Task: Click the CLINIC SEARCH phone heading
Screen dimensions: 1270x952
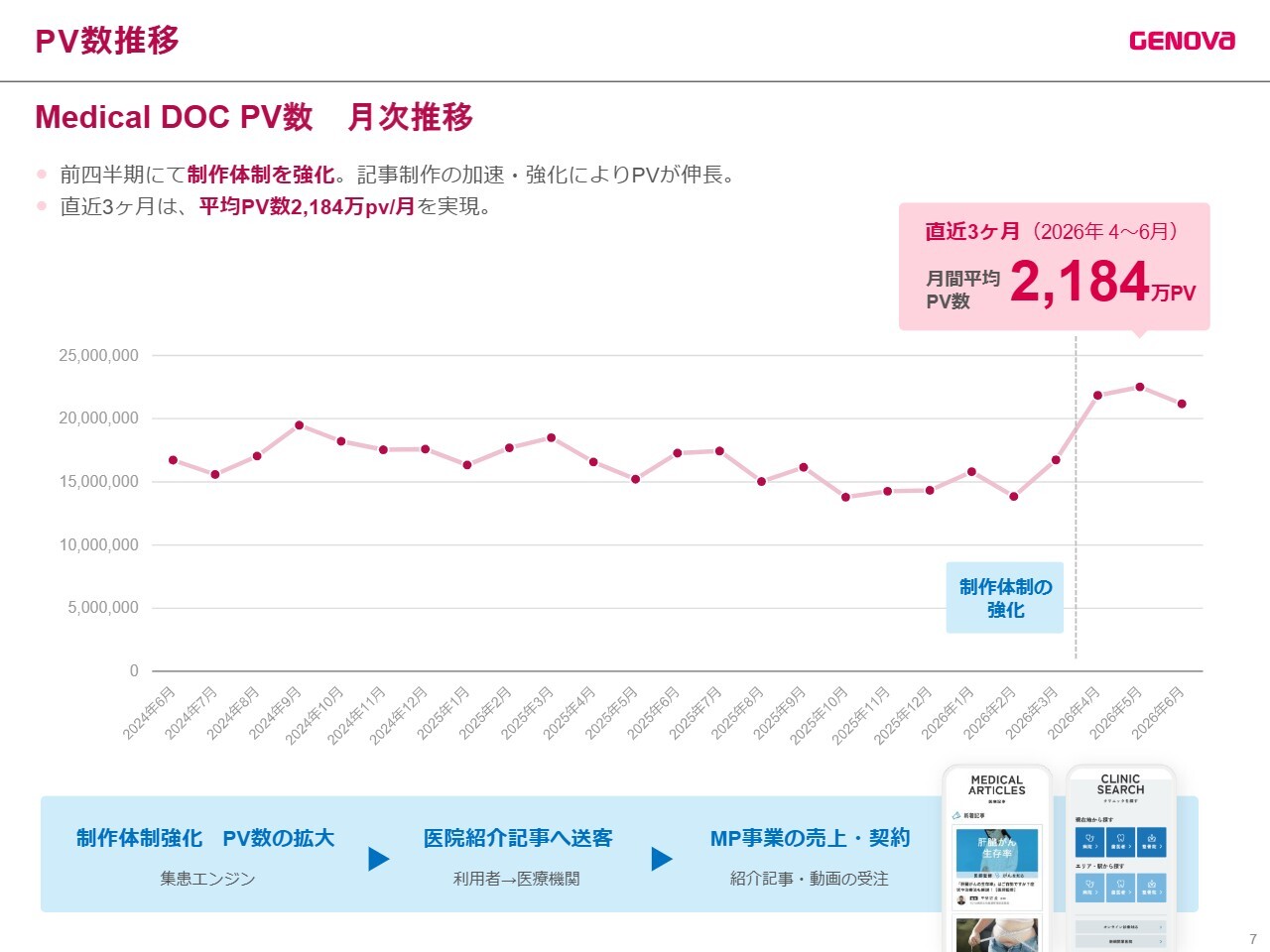Action: (1120, 784)
